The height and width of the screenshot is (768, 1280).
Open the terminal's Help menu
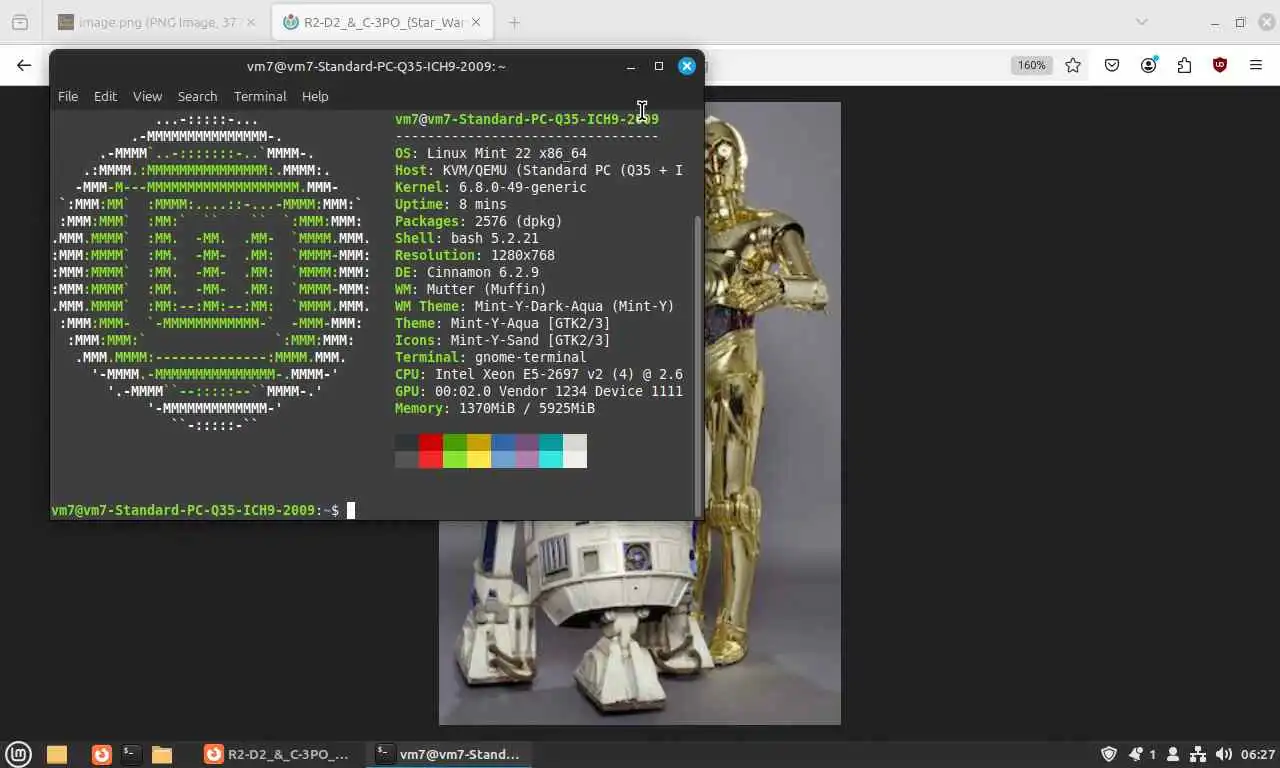pos(315,96)
